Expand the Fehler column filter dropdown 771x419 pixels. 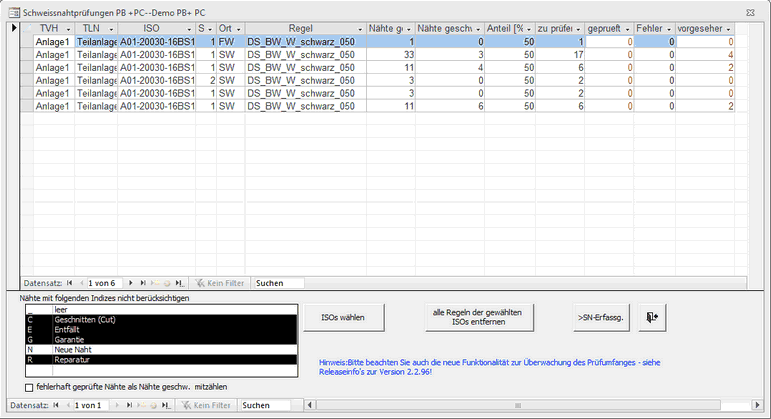pyautogui.click(x=668, y=30)
